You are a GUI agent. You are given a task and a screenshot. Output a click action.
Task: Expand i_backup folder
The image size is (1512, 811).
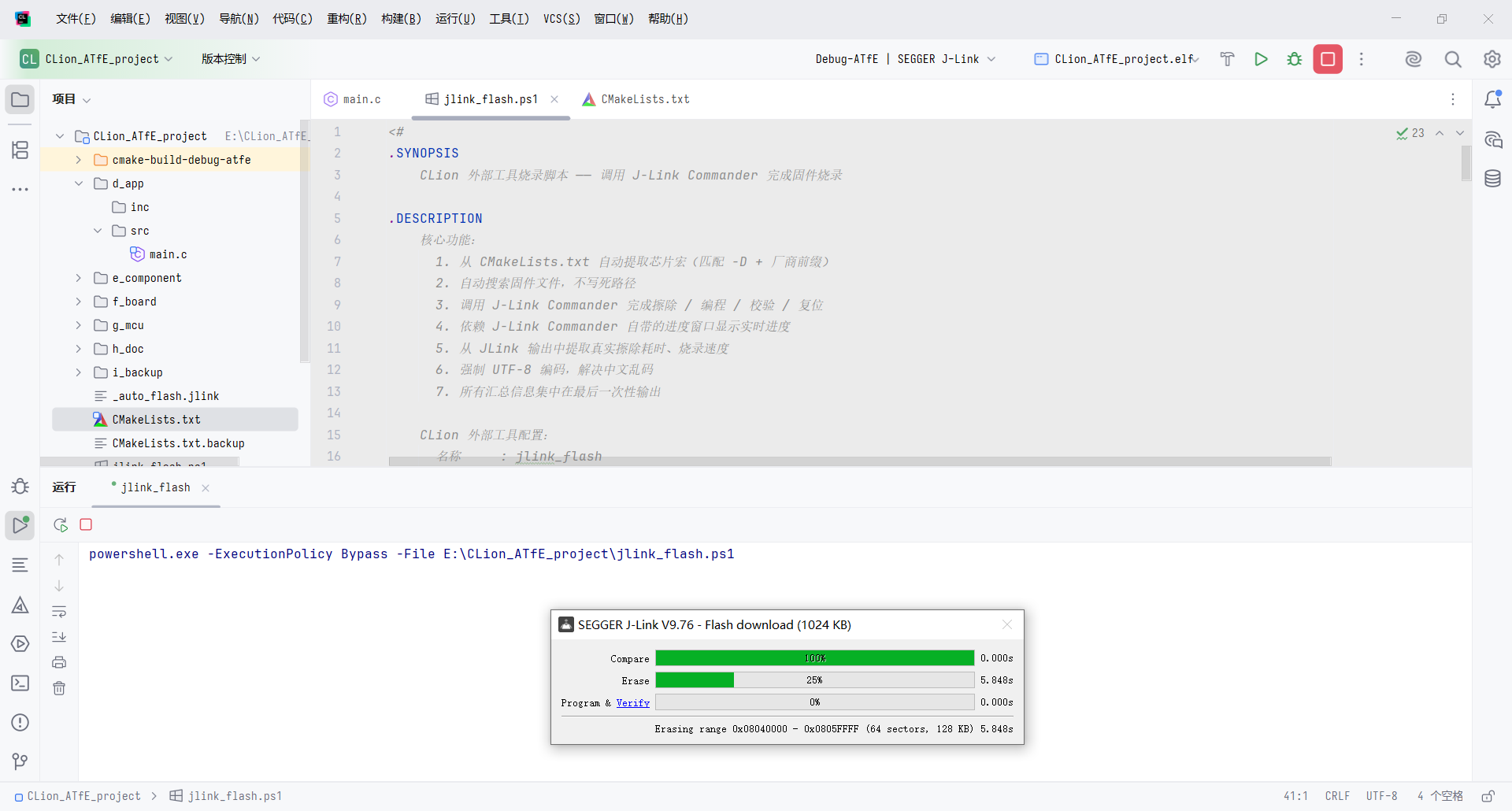point(79,372)
